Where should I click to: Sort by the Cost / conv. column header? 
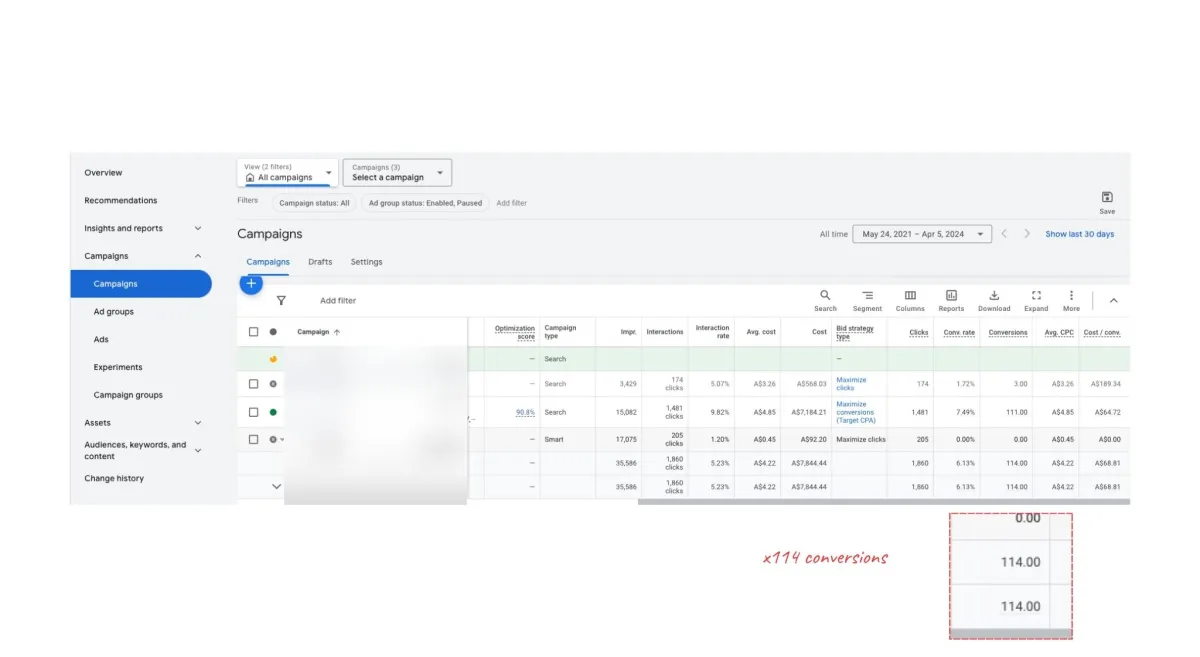(x=1102, y=332)
